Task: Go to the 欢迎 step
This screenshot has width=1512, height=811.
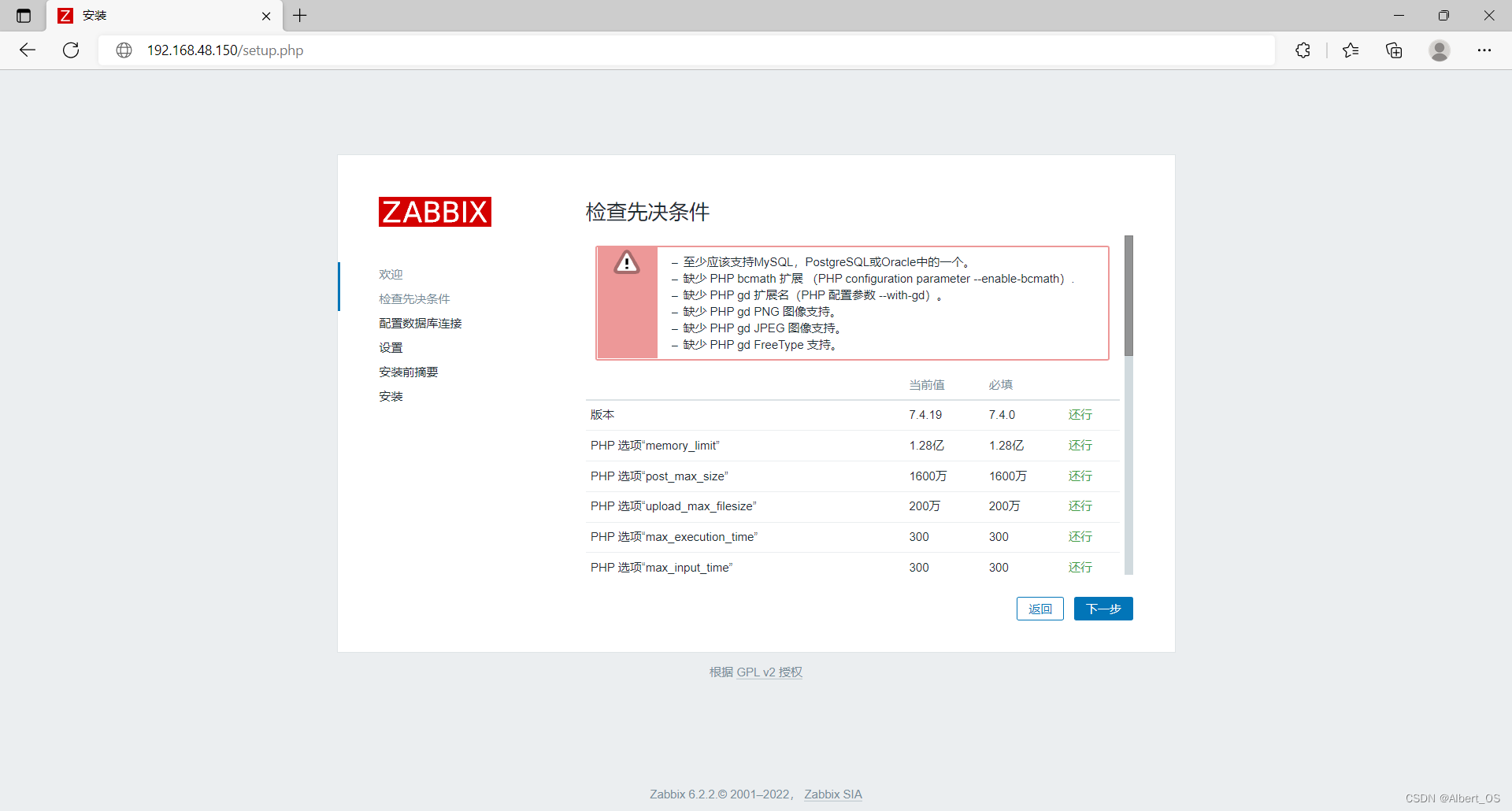Action: pyautogui.click(x=391, y=274)
